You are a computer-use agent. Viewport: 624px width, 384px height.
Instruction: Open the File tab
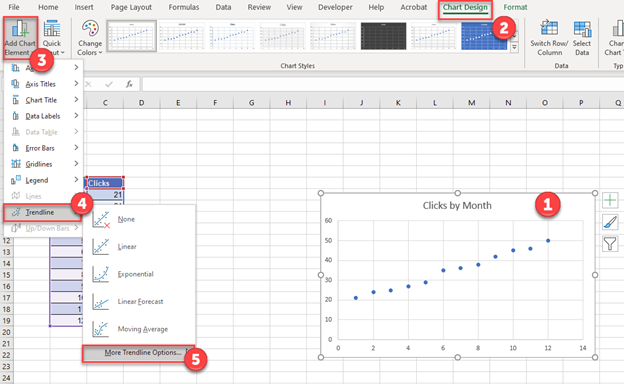pos(14,7)
